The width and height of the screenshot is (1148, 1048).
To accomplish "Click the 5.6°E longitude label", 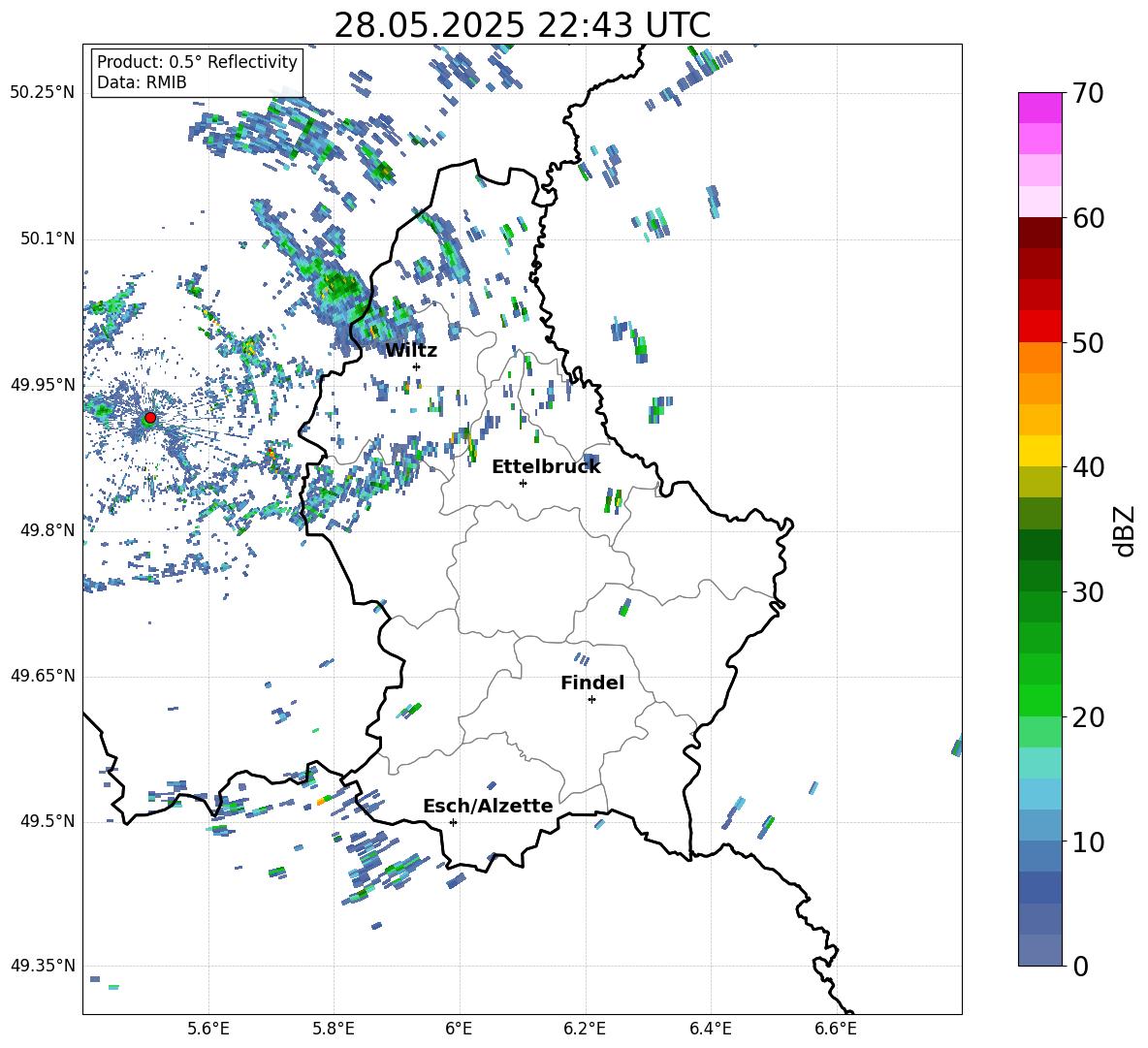I will point(208,1029).
